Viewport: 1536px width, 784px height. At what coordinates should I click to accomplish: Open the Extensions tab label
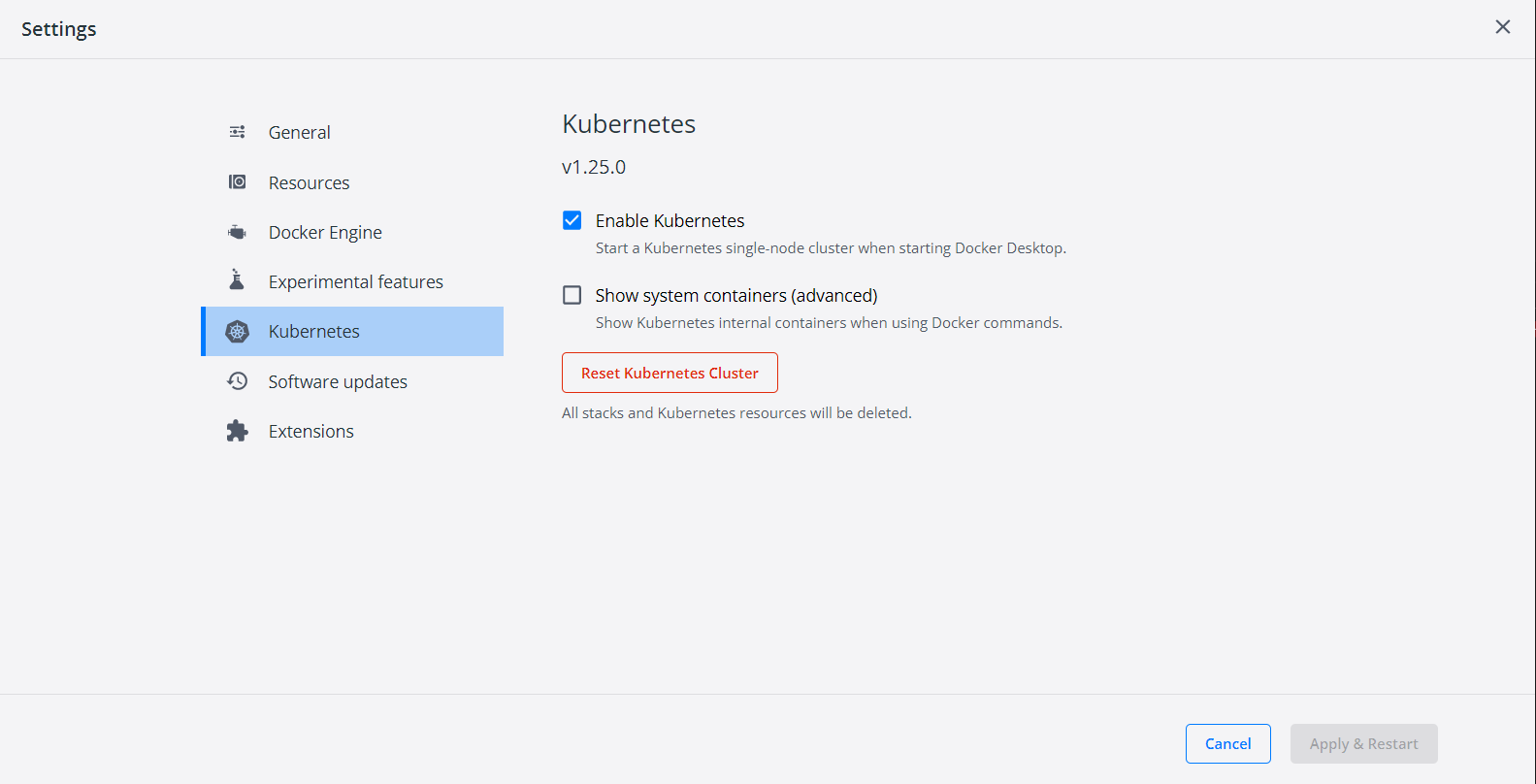(310, 431)
